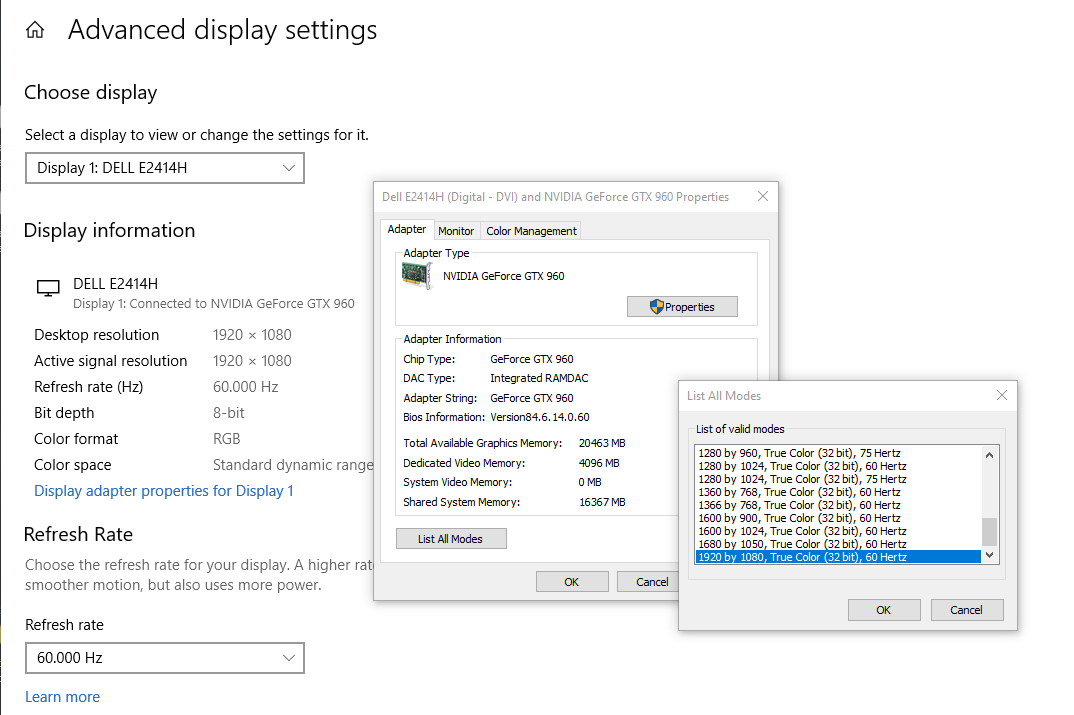The width and height of the screenshot is (1074, 715).
Task: Close the List All Modes dialog
Action: tap(1001, 395)
